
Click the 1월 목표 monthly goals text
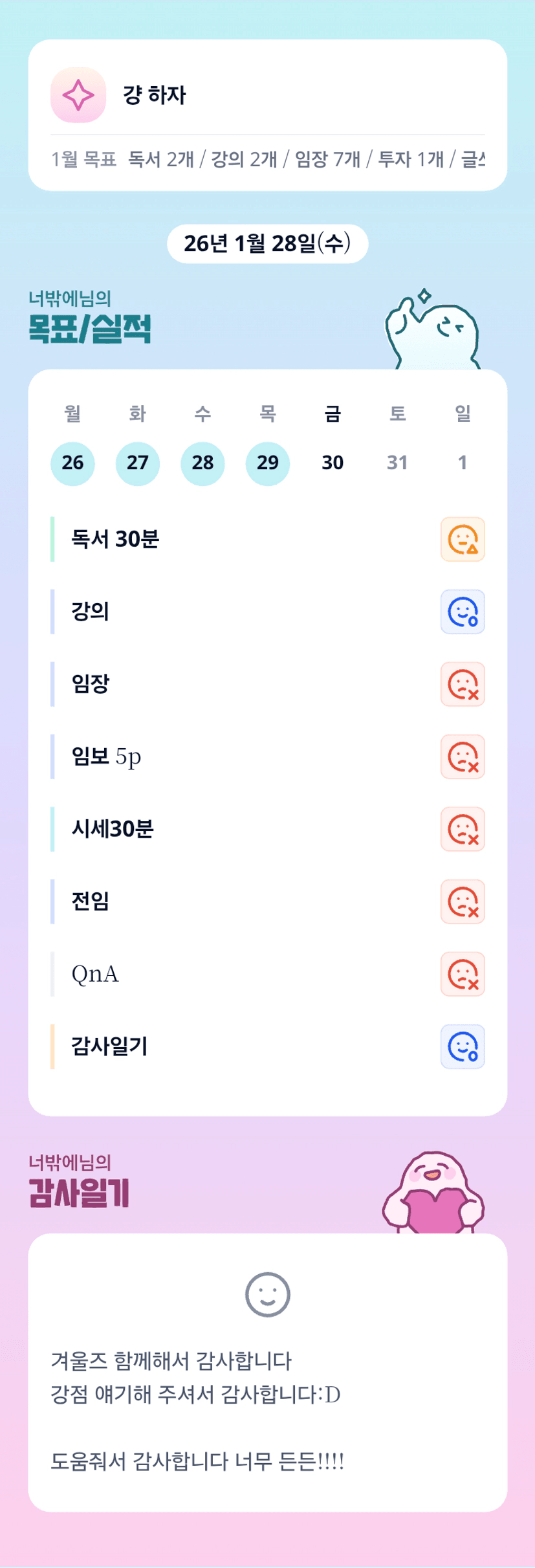tap(267, 159)
